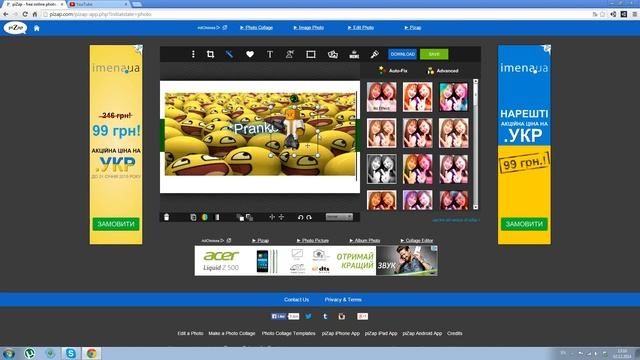Switch to the Auto-Fix tab
The image size is (640, 360).
393,71
